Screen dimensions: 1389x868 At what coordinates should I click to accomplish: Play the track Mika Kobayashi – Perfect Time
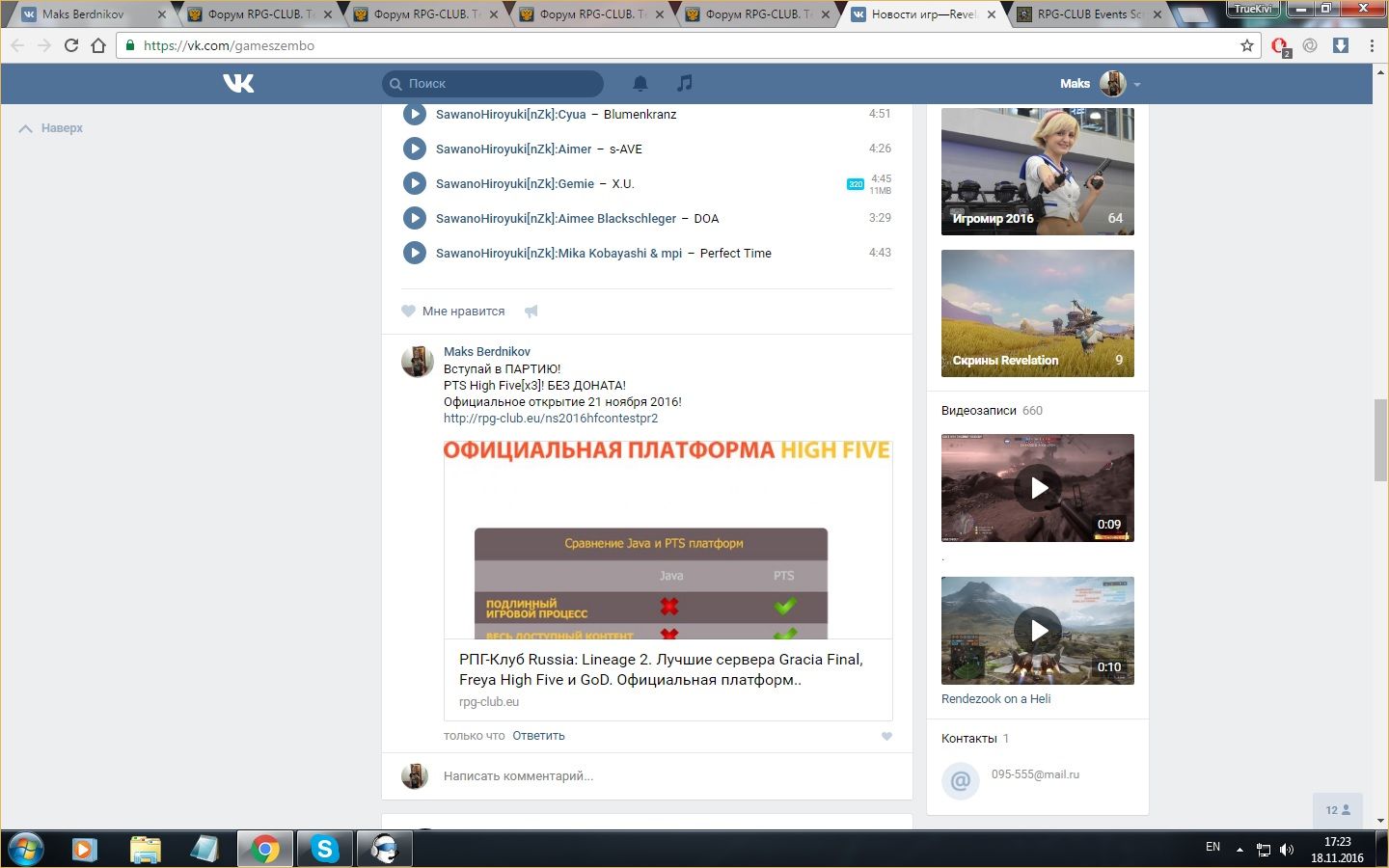coord(414,253)
